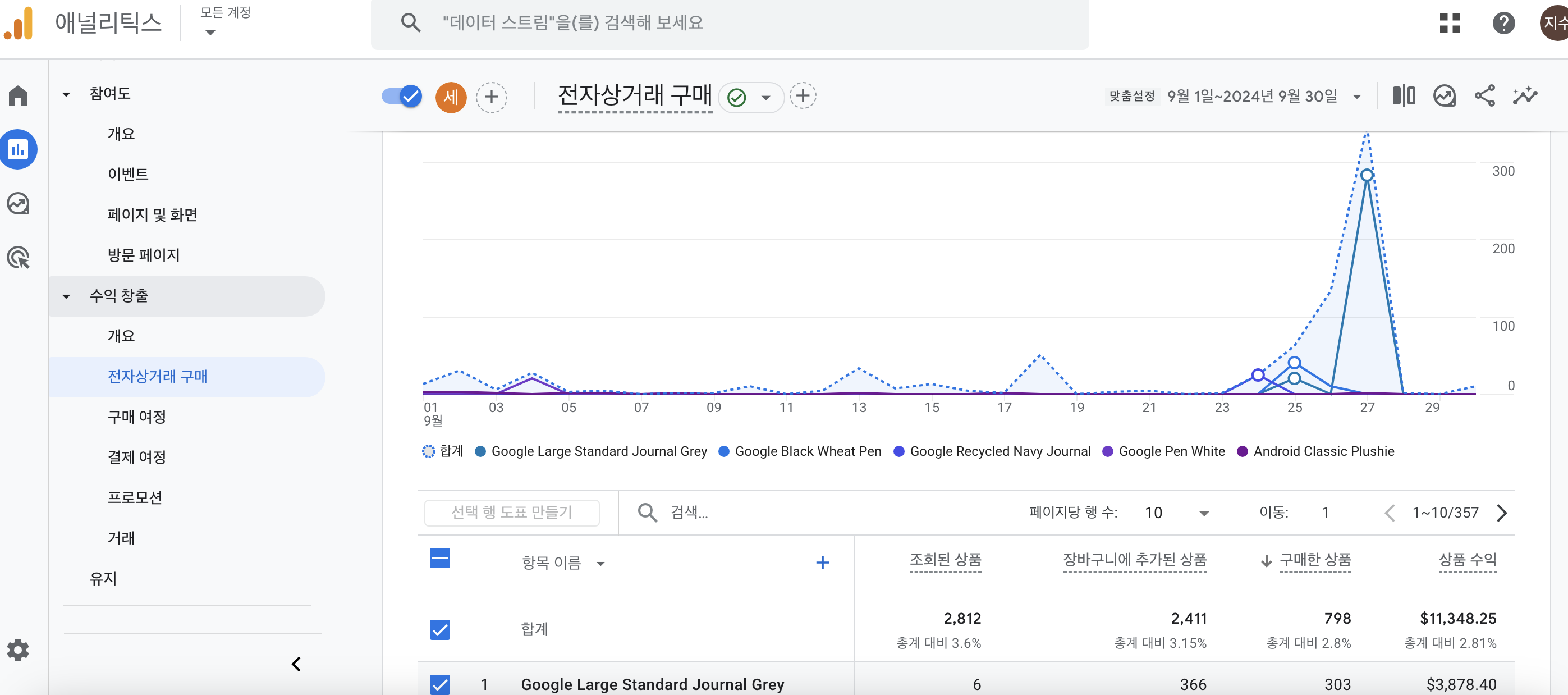Add a new comparison with plus circle
Image resolution: width=1568 pixels, height=695 pixels.
[491, 97]
